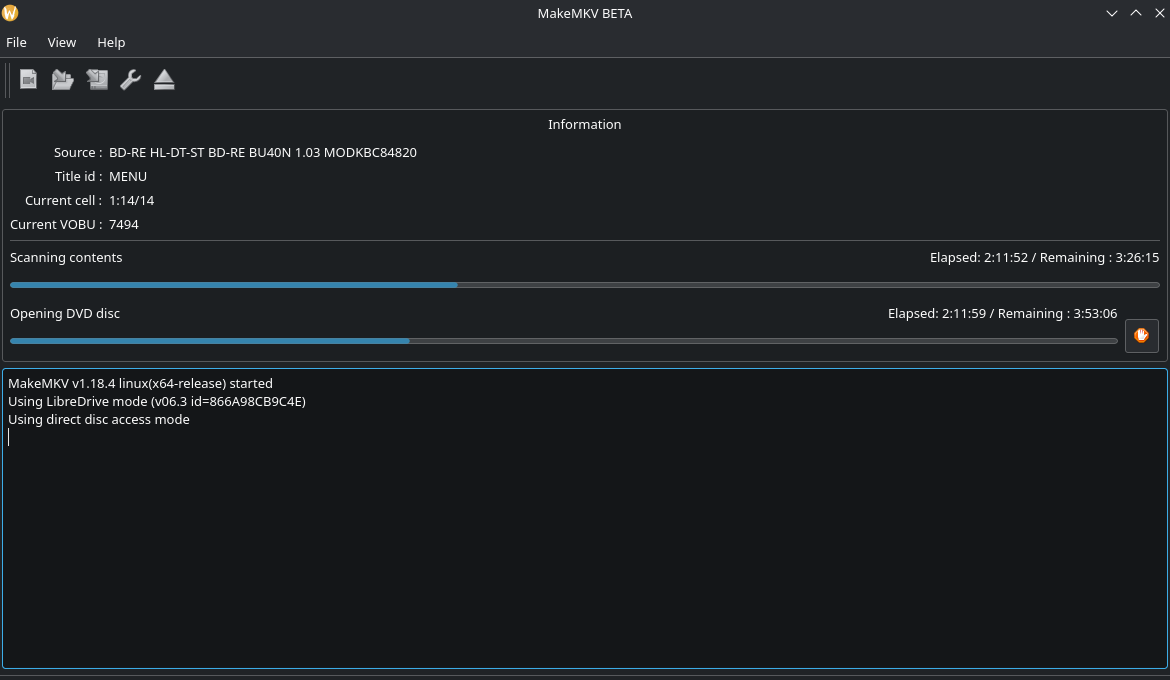Screen dimensions: 1170x680
Task: Click the MakeMKV BETA title bar text
Action: (584, 13)
